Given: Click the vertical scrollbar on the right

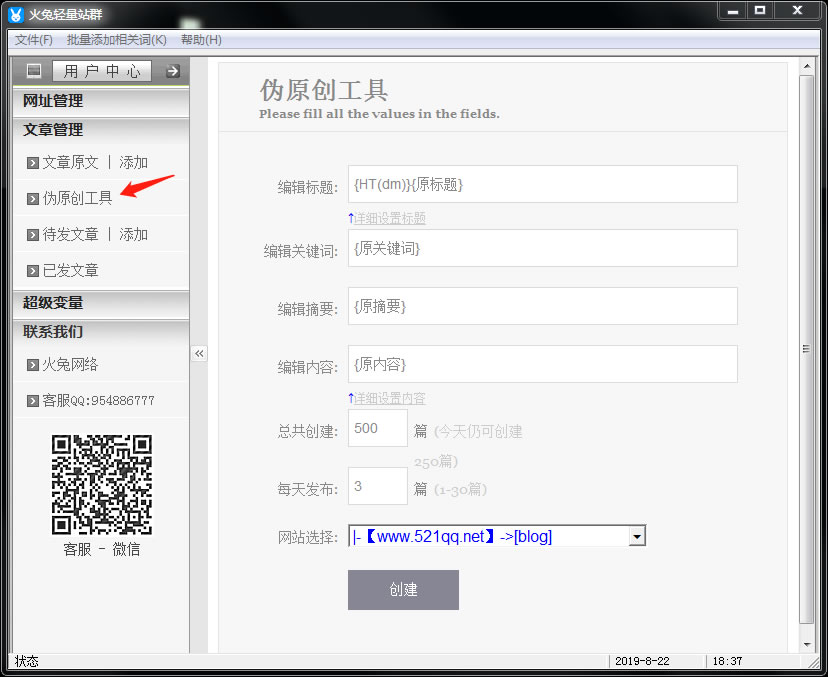Looking at the screenshot, I should (806, 349).
